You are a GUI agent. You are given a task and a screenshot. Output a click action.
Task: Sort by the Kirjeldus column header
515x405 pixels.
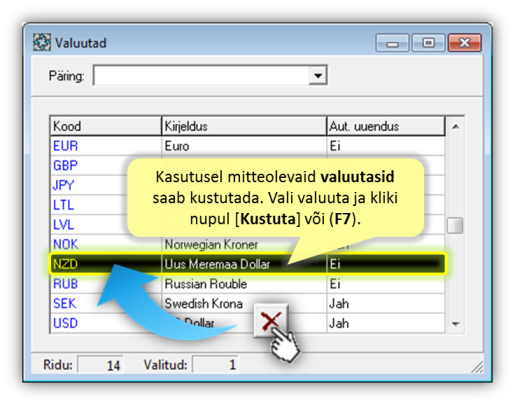[244, 126]
